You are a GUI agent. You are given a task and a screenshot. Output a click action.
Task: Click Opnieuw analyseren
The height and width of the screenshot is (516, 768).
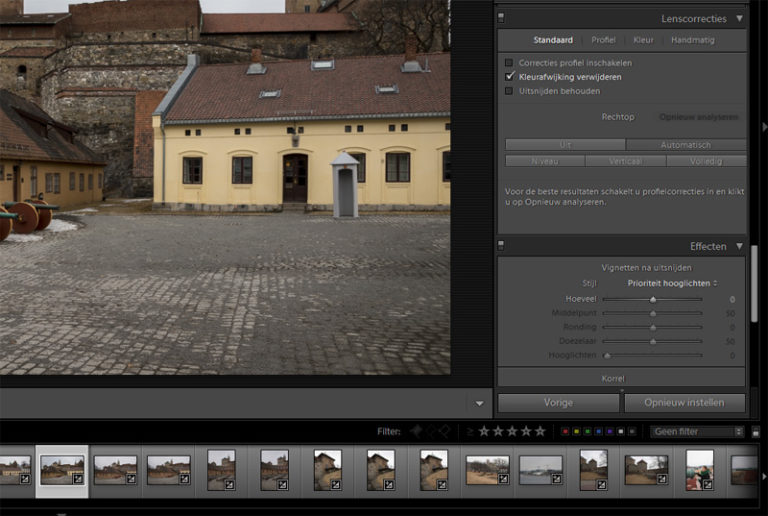[698, 117]
